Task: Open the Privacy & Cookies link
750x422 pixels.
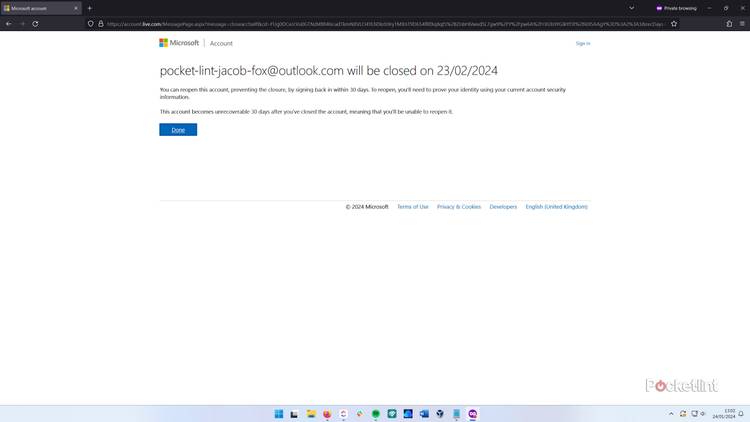Action: point(459,207)
